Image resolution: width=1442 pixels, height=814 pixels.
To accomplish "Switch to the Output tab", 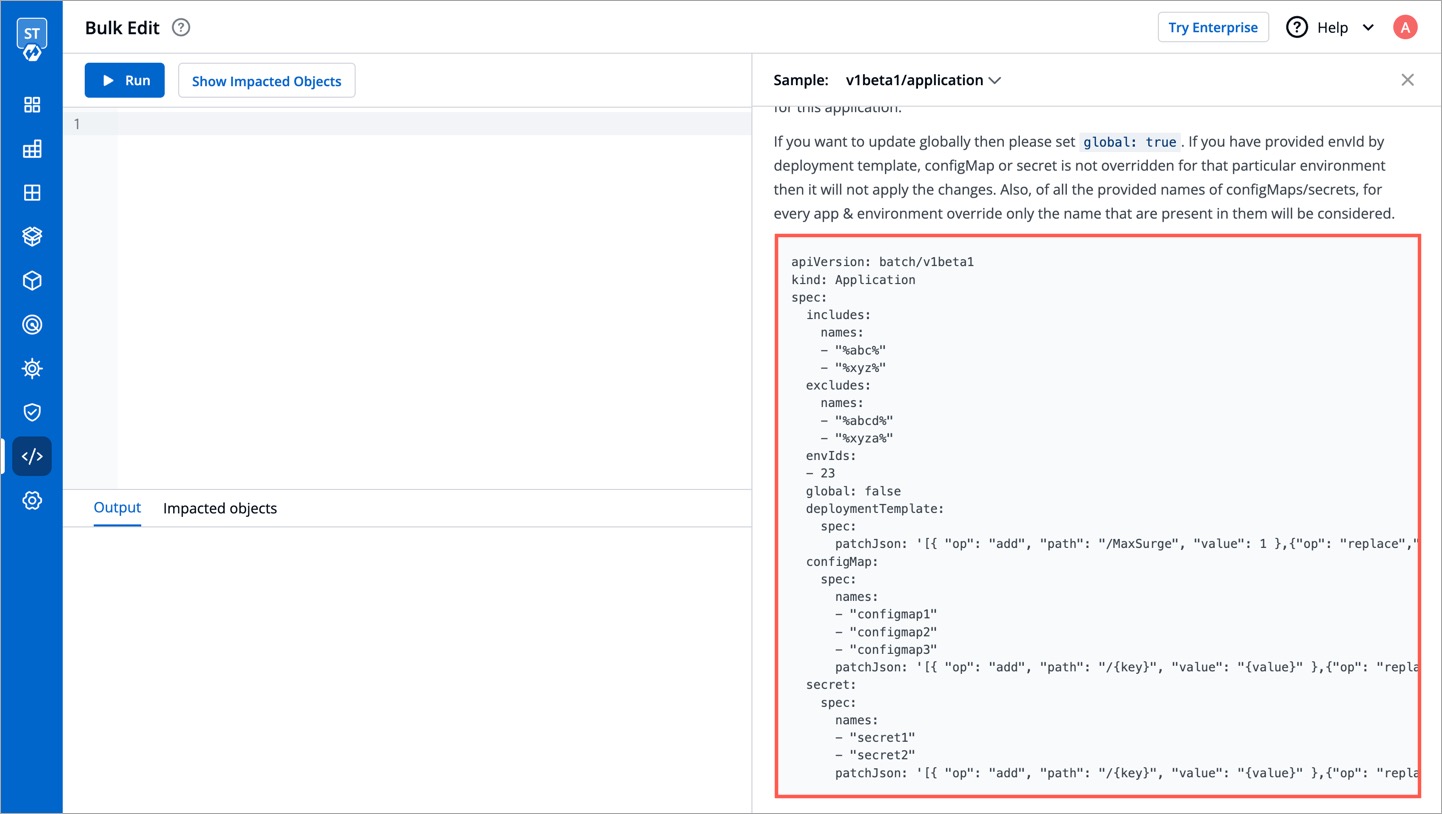I will tap(117, 508).
